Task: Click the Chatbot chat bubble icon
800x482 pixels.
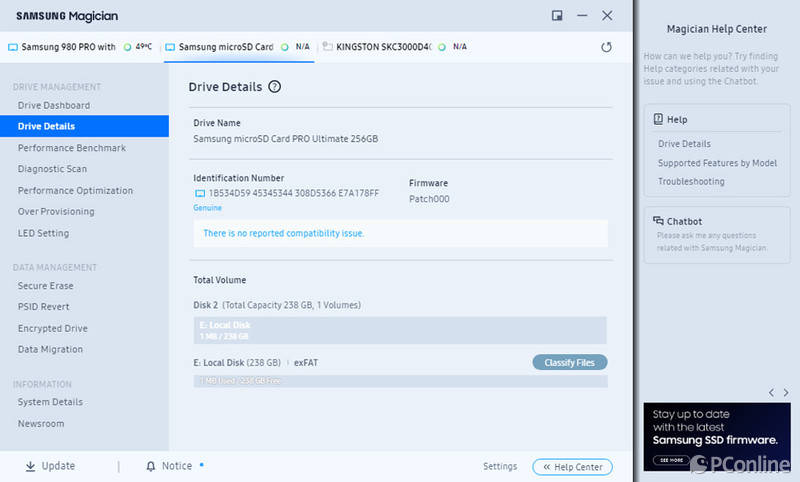Action: click(658, 221)
